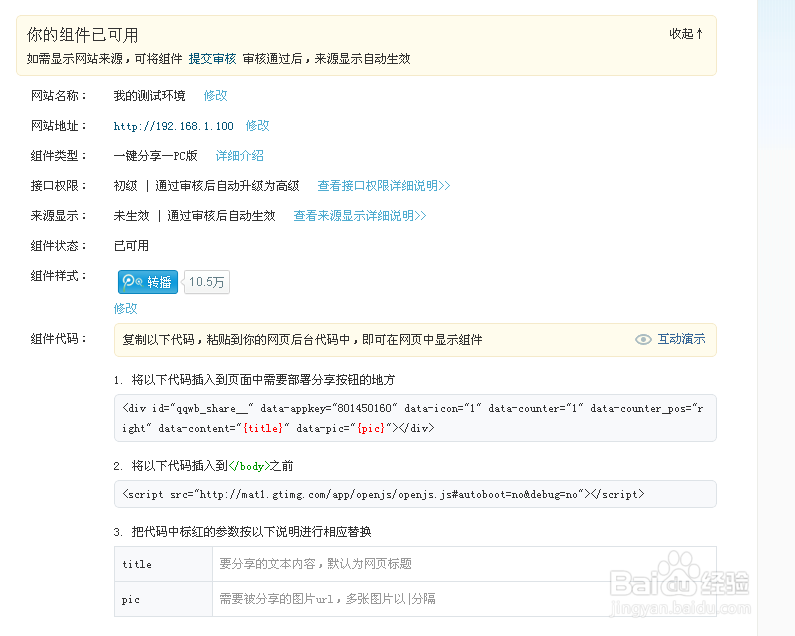Open 详细介绍 for component type
Viewport: 795px width, 636px height.
240,156
